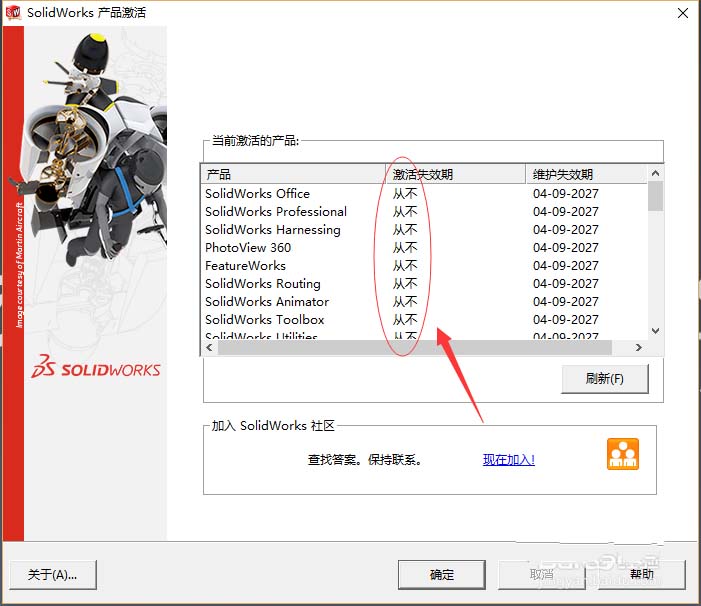The image size is (701, 606).
Task: Select the FeatureWorks row
Action: (x=424, y=265)
